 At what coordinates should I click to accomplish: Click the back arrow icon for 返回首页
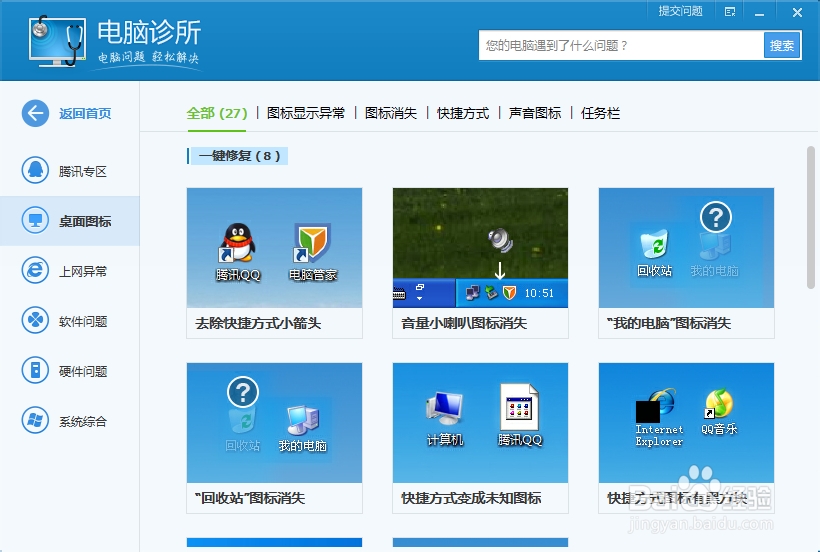pos(35,113)
